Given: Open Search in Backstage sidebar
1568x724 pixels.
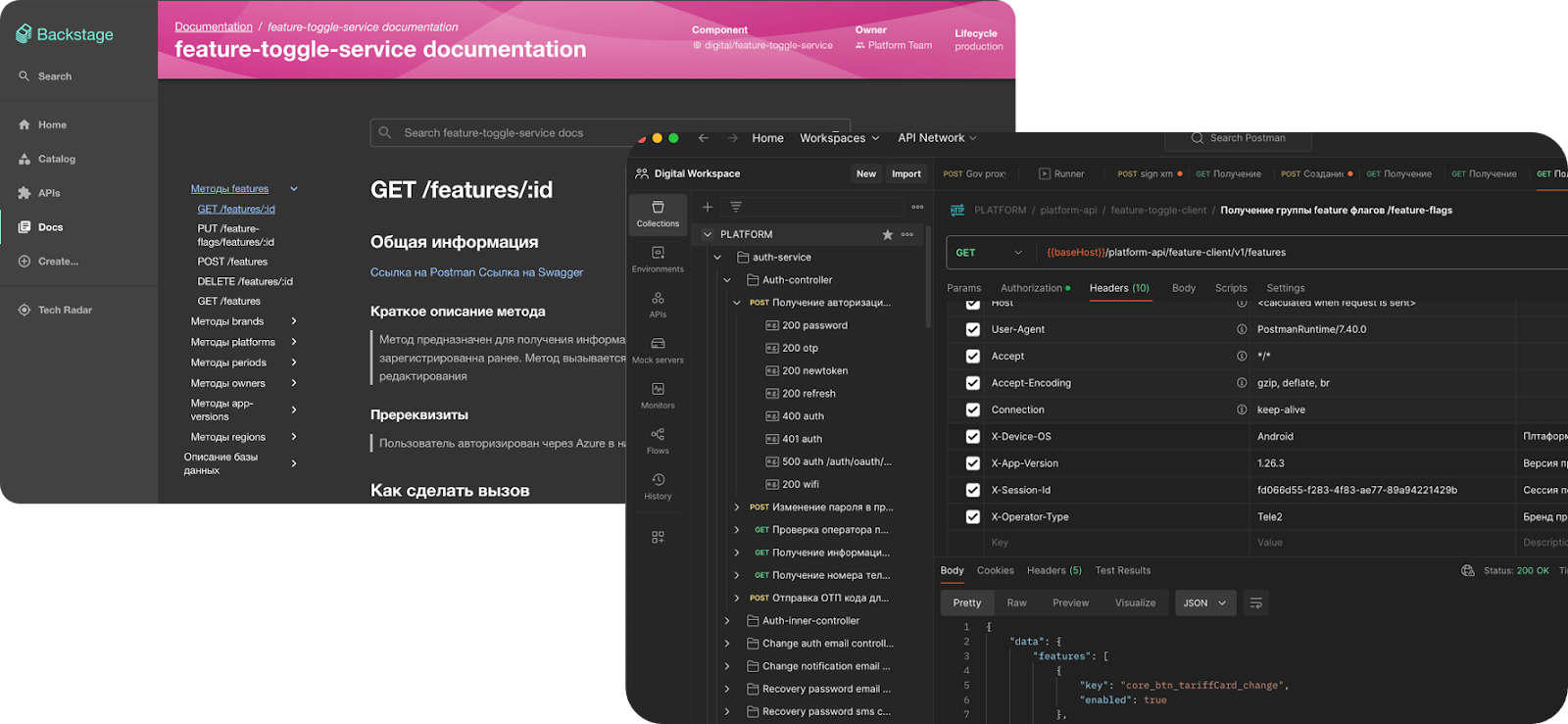Looking at the screenshot, I should (x=45, y=76).
